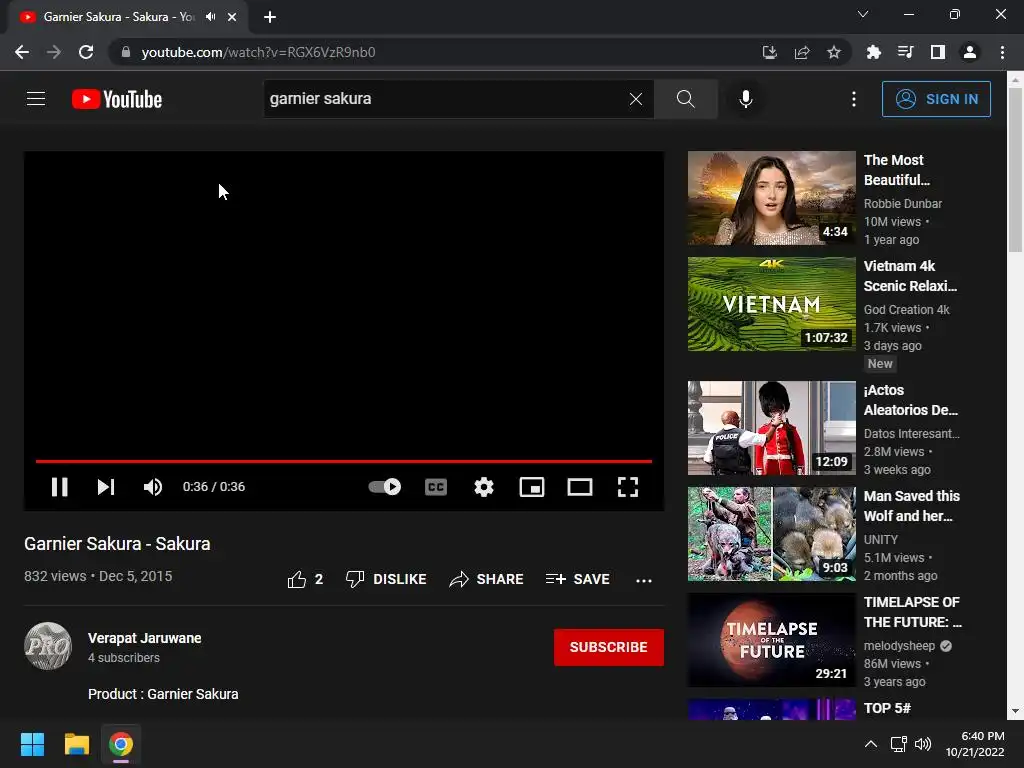Viewport: 1024px width, 768px height.
Task: Skip to next video
Action: [106, 487]
